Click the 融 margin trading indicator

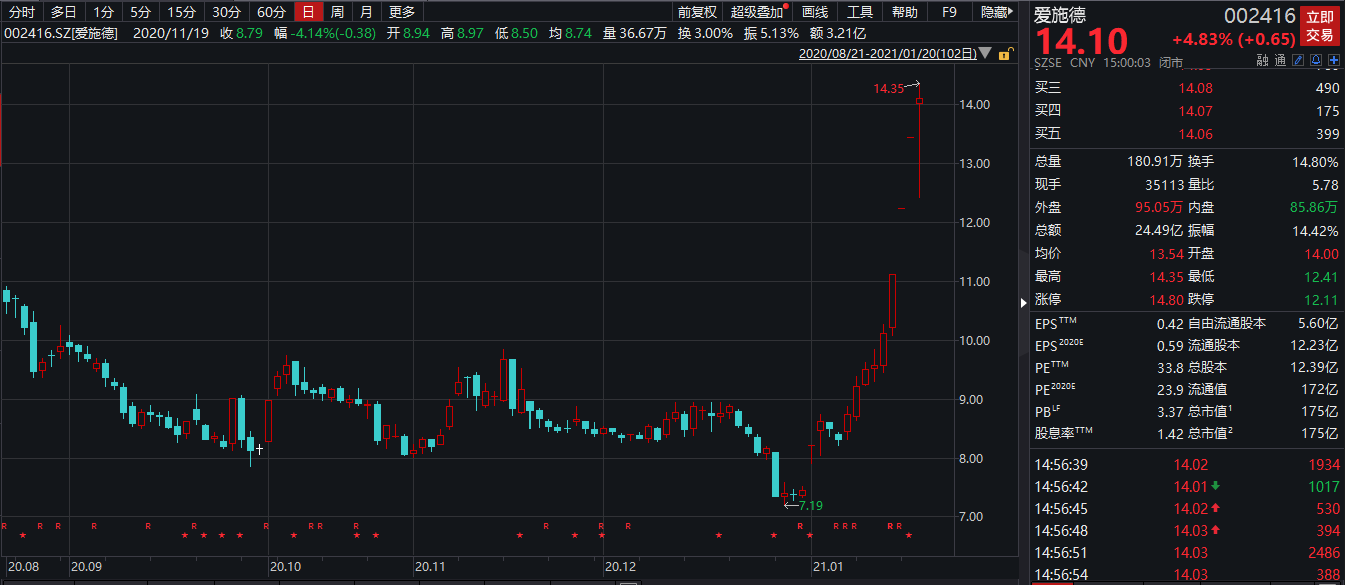click(x=1263, y=62)
